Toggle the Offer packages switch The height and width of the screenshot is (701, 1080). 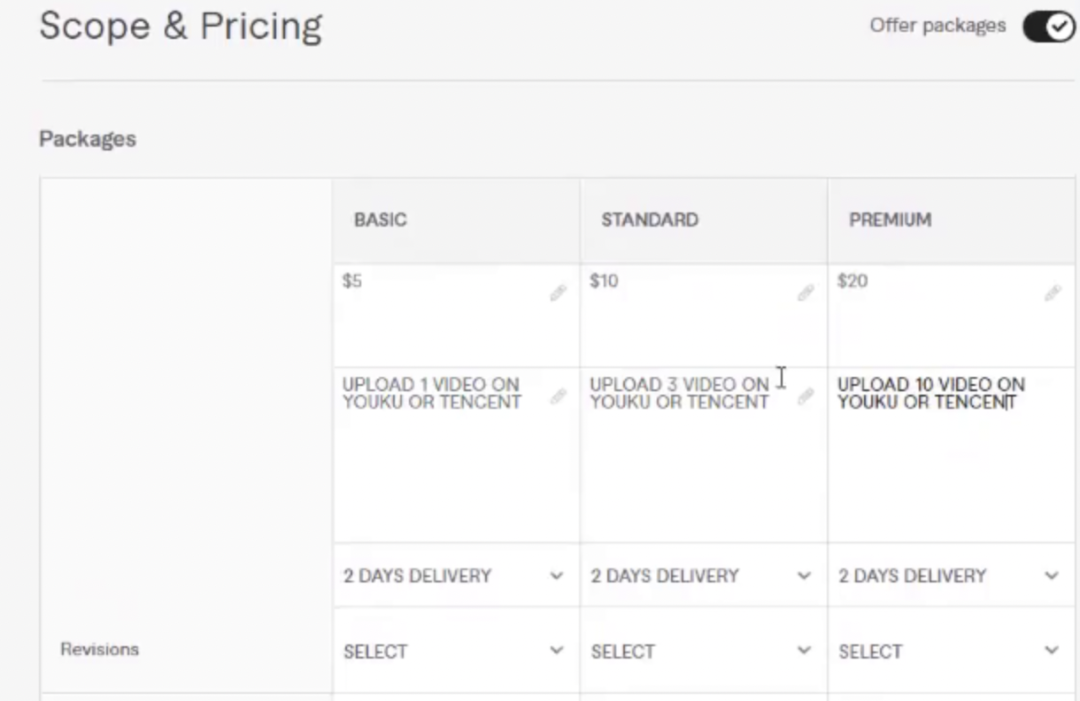click(1047, 27)
